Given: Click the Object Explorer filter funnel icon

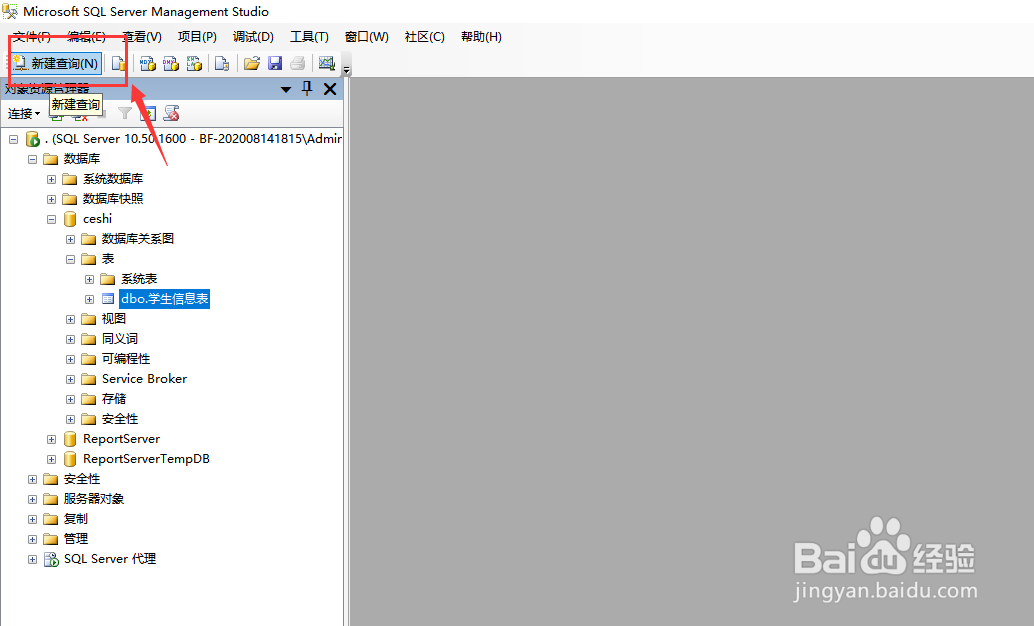Looking at the screenshot, I should tap(124, 113).
